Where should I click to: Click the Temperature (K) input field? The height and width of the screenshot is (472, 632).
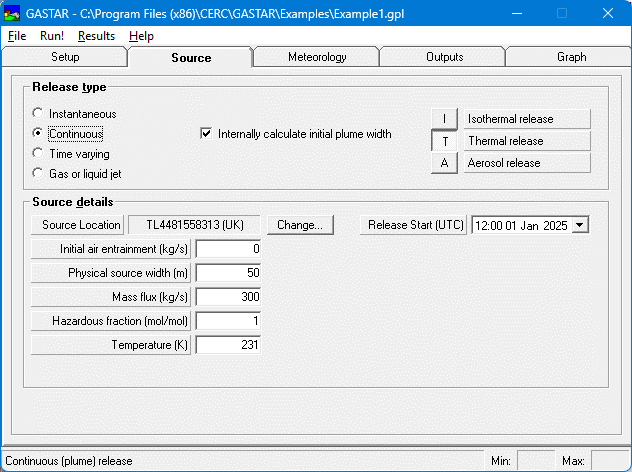click(x=229, y=345)
